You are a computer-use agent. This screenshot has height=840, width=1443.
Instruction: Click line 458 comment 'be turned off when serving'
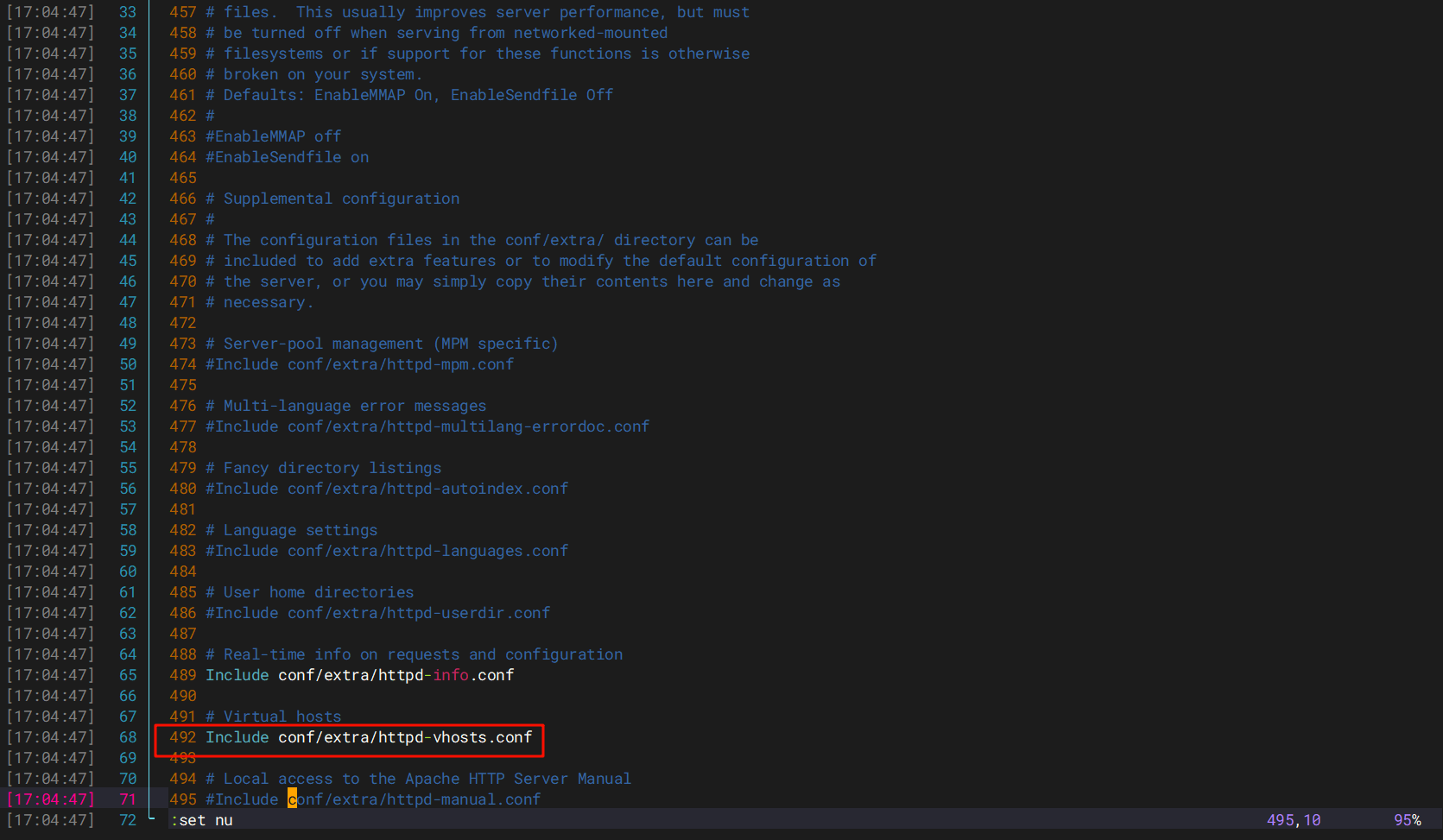click(x=437, y=33)
